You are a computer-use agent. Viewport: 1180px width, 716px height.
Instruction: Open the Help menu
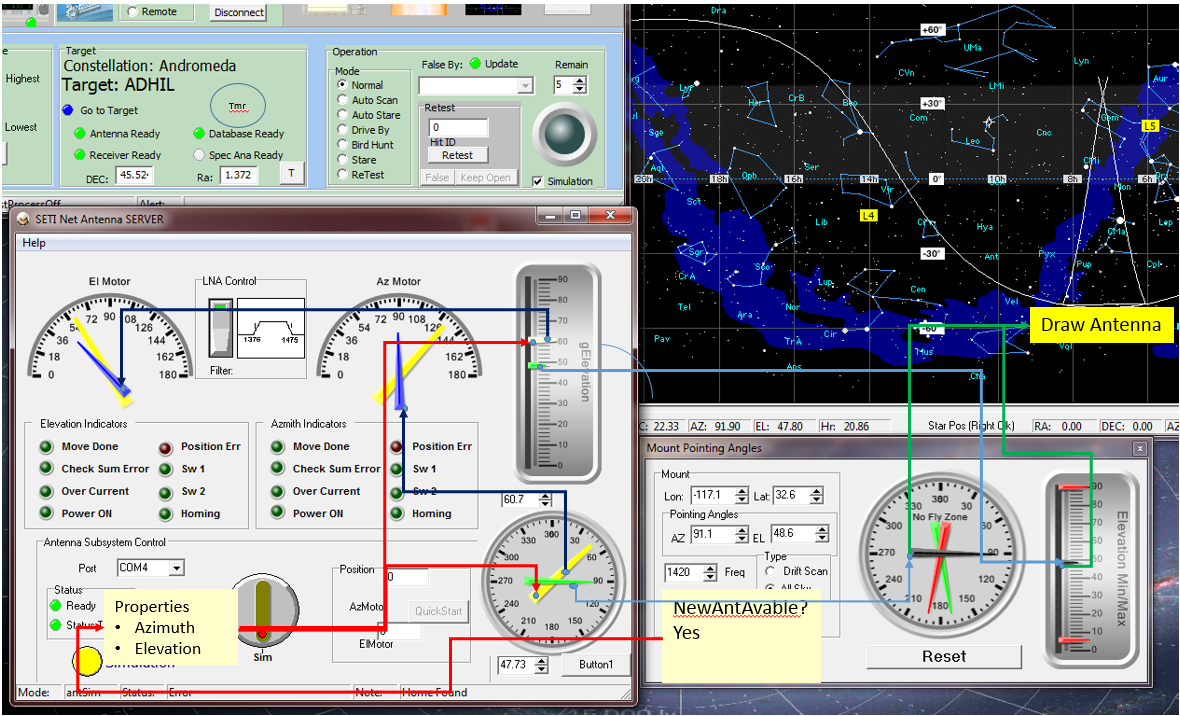[x=34, y=243]
